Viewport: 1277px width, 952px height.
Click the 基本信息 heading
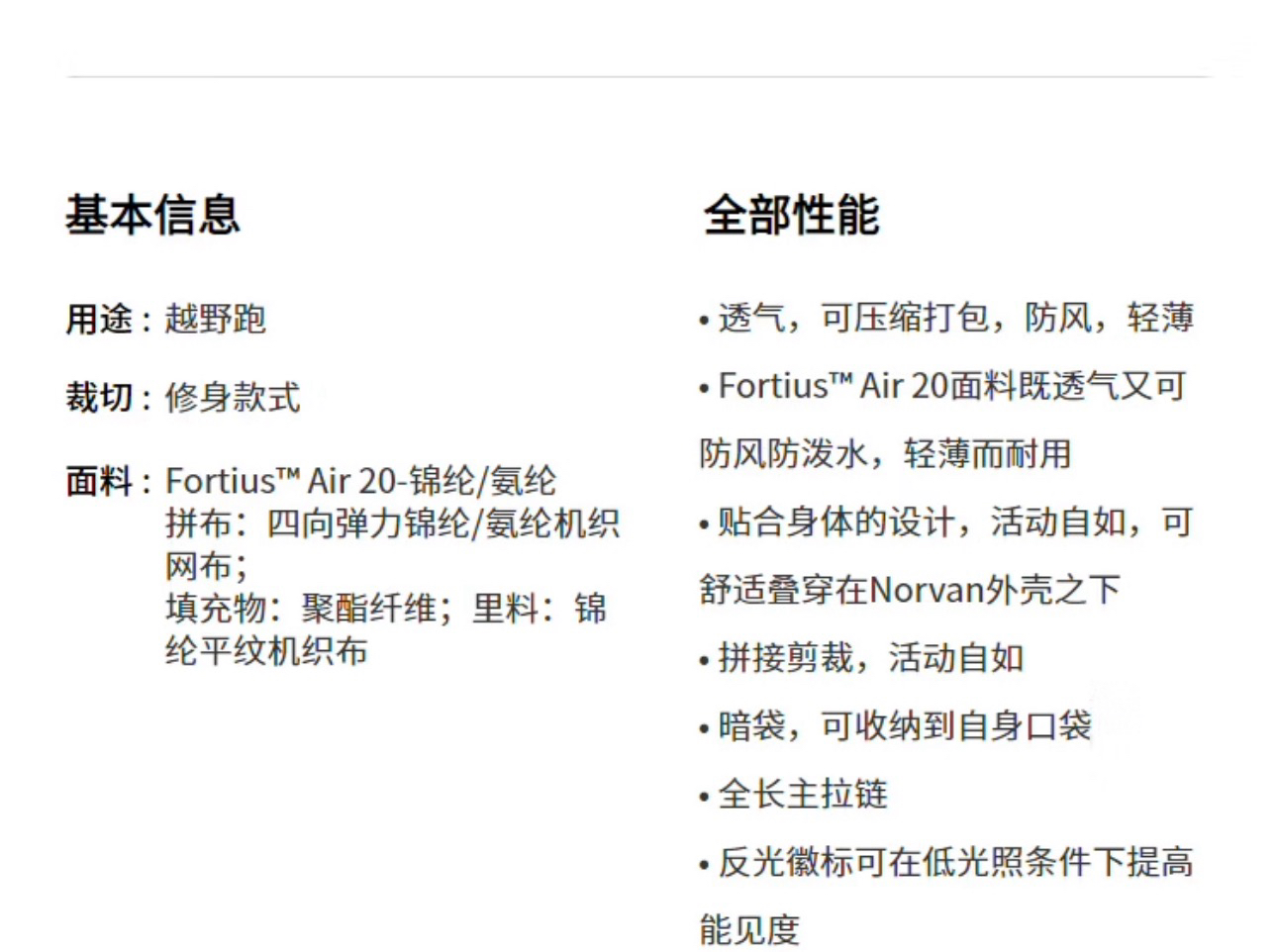tap(152, 215)
